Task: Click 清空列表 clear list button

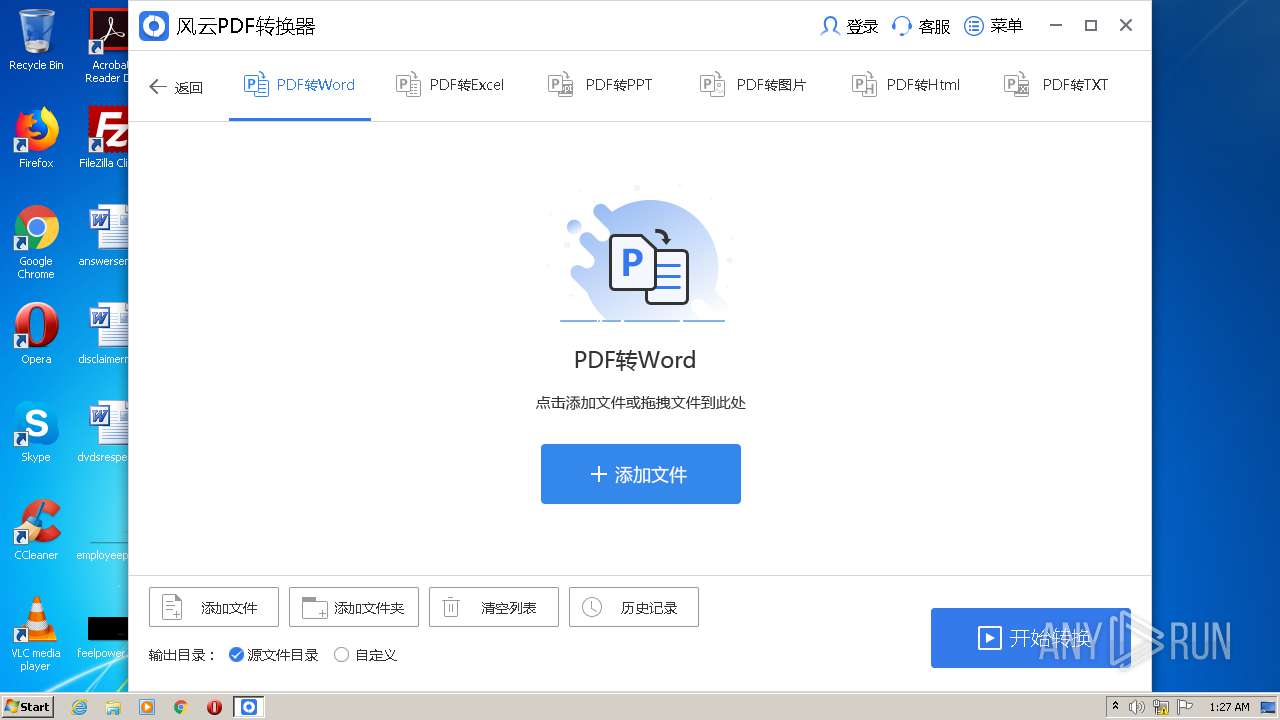Action: pyautogui.click(x=494, y=607)
